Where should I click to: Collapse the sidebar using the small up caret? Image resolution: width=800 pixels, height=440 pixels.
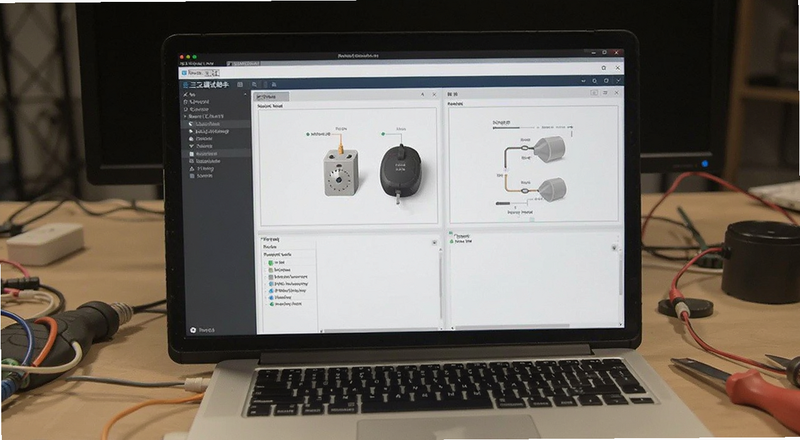click(x=245, y=94)
